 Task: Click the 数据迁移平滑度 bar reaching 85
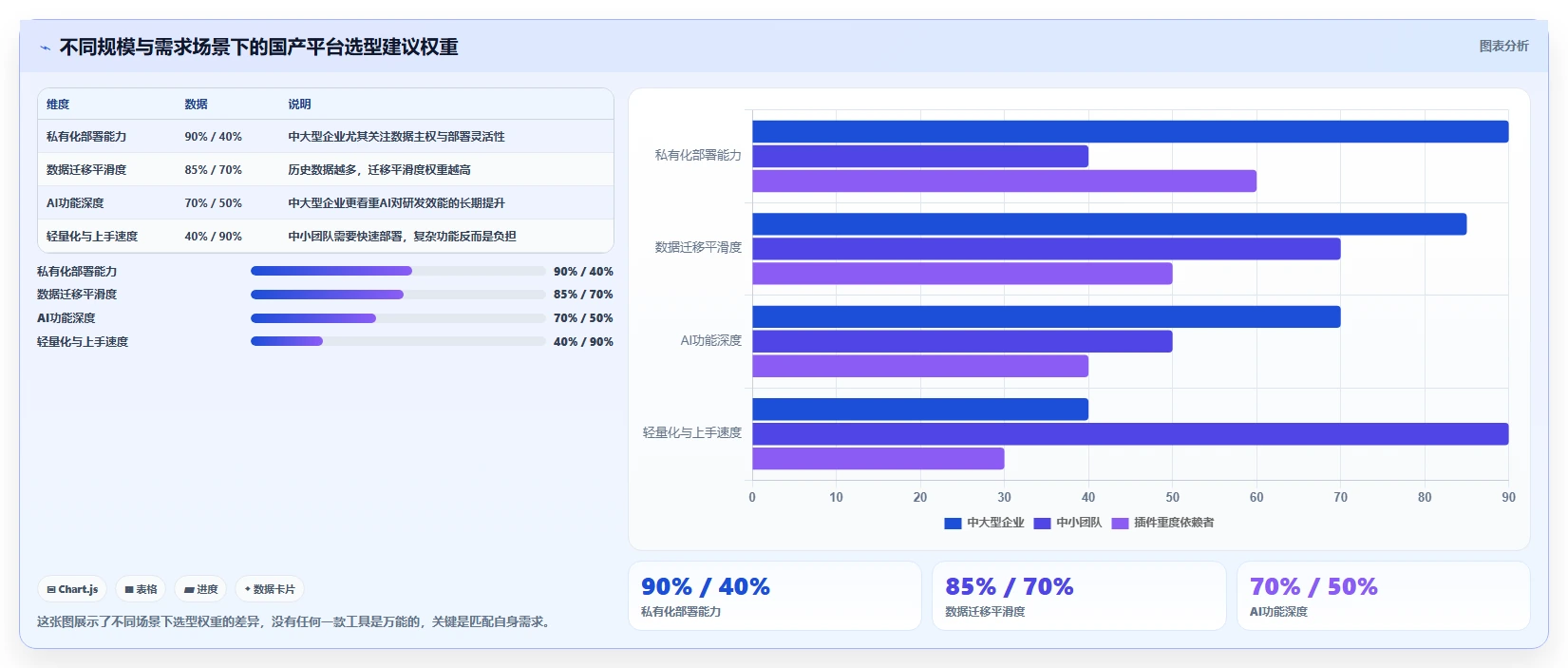click(x=1109, y=224)
